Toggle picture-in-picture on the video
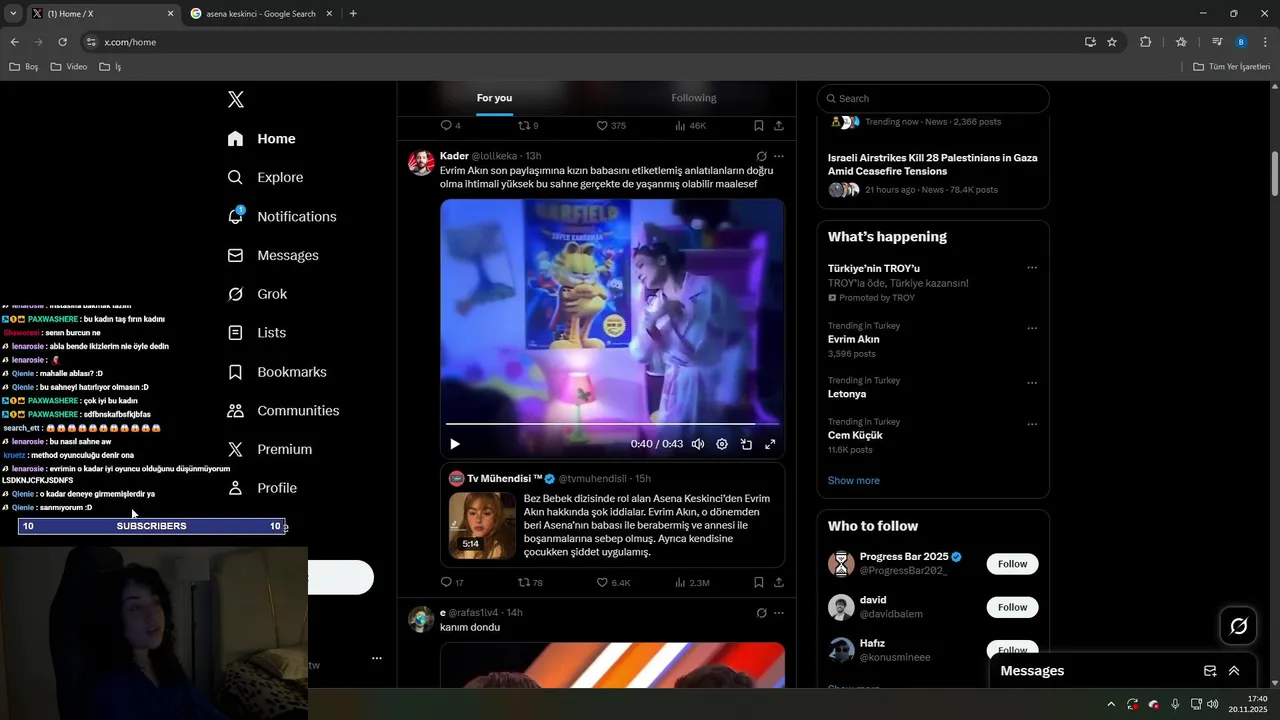1280x720 pixels. point(746,444)
